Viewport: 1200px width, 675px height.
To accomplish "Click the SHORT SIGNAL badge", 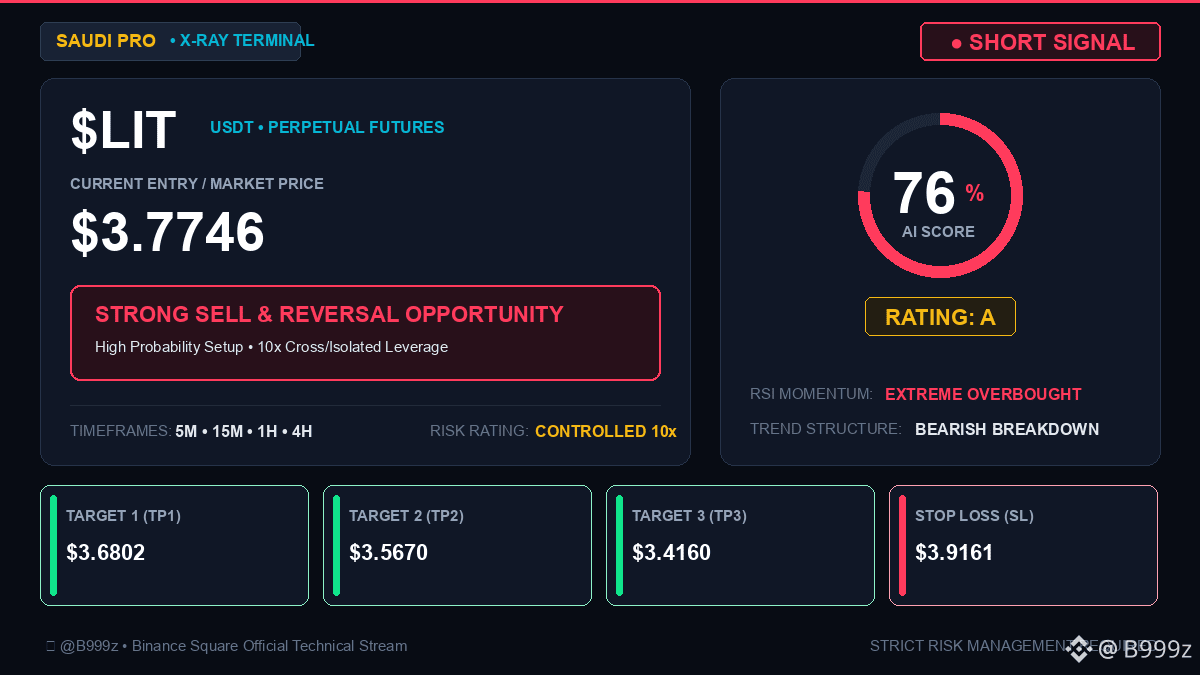I will click(1040, 42).
